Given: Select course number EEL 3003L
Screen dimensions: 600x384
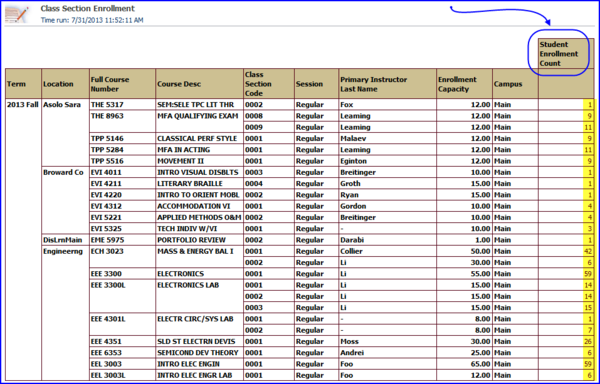Looking at the screenshot, I should tap(108, 376).
